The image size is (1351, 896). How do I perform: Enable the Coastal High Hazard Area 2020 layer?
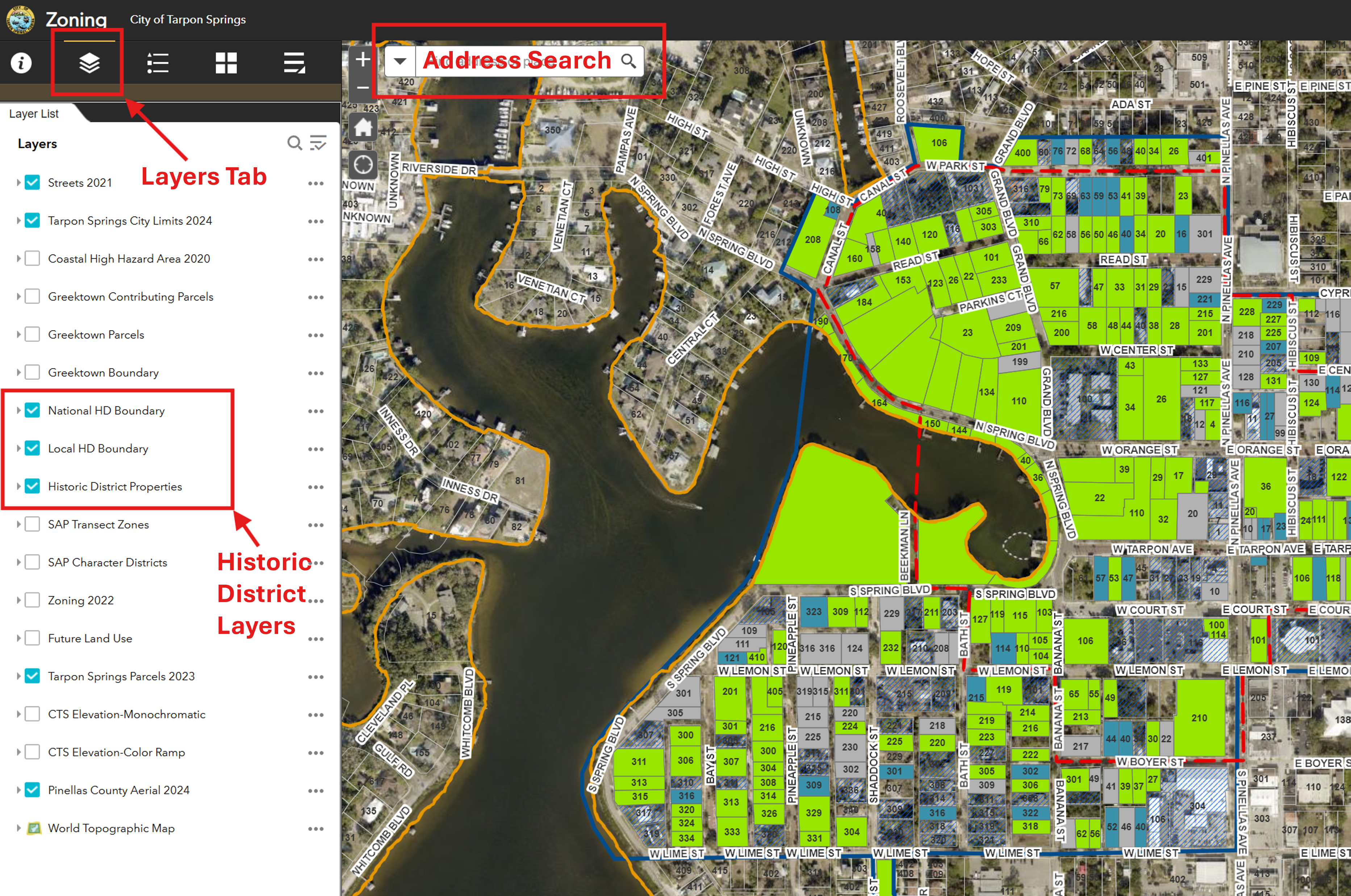(x=33, y=258)
